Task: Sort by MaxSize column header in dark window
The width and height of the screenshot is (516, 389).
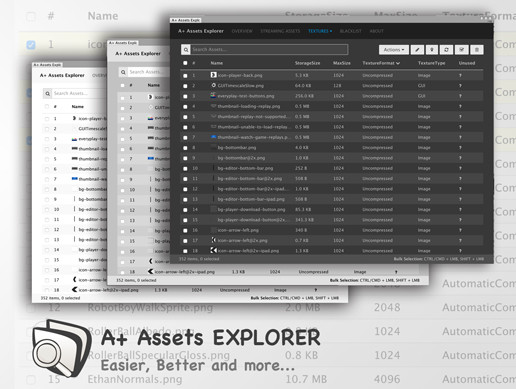Action: pos(342,63)
